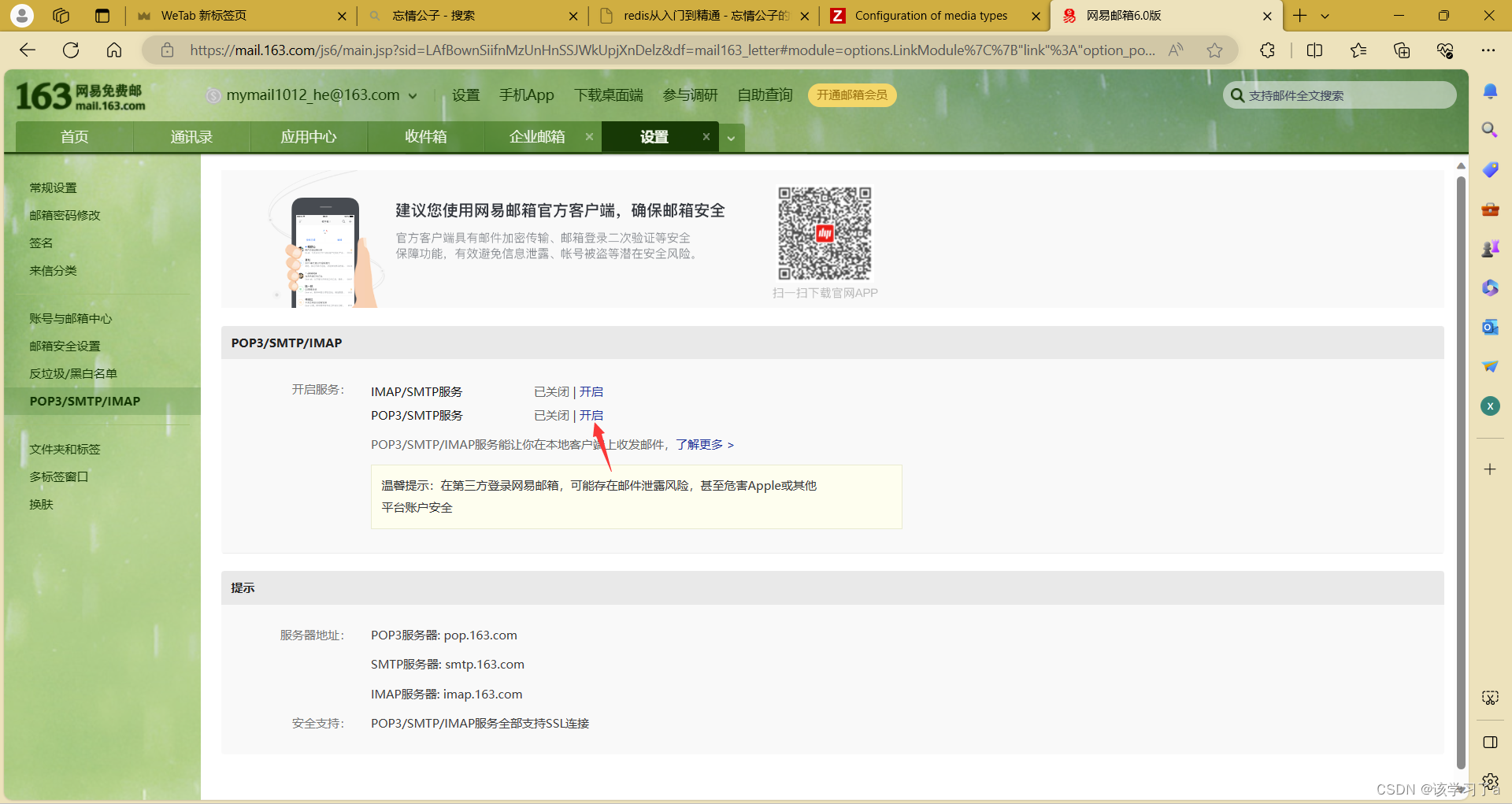Open 签名 in the settings sidebar
1512x804 pixels.
click(x=41, y=243)
